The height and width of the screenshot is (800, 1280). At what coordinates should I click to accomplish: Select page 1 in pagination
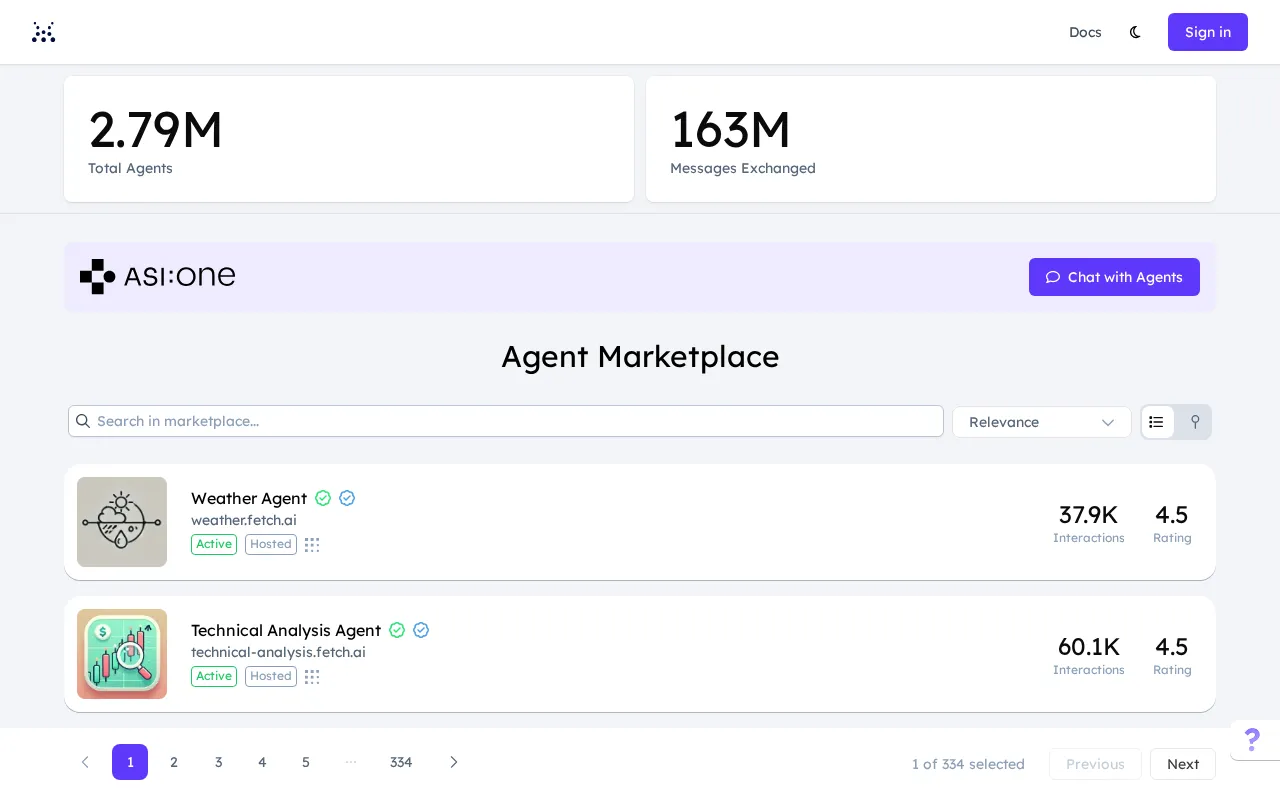pyautogui.click(x=130, y=762)
